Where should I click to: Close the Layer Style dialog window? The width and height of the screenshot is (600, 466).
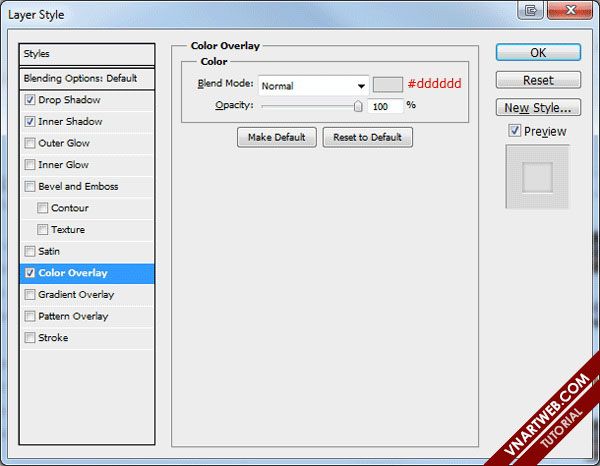(x=568, y=10)
